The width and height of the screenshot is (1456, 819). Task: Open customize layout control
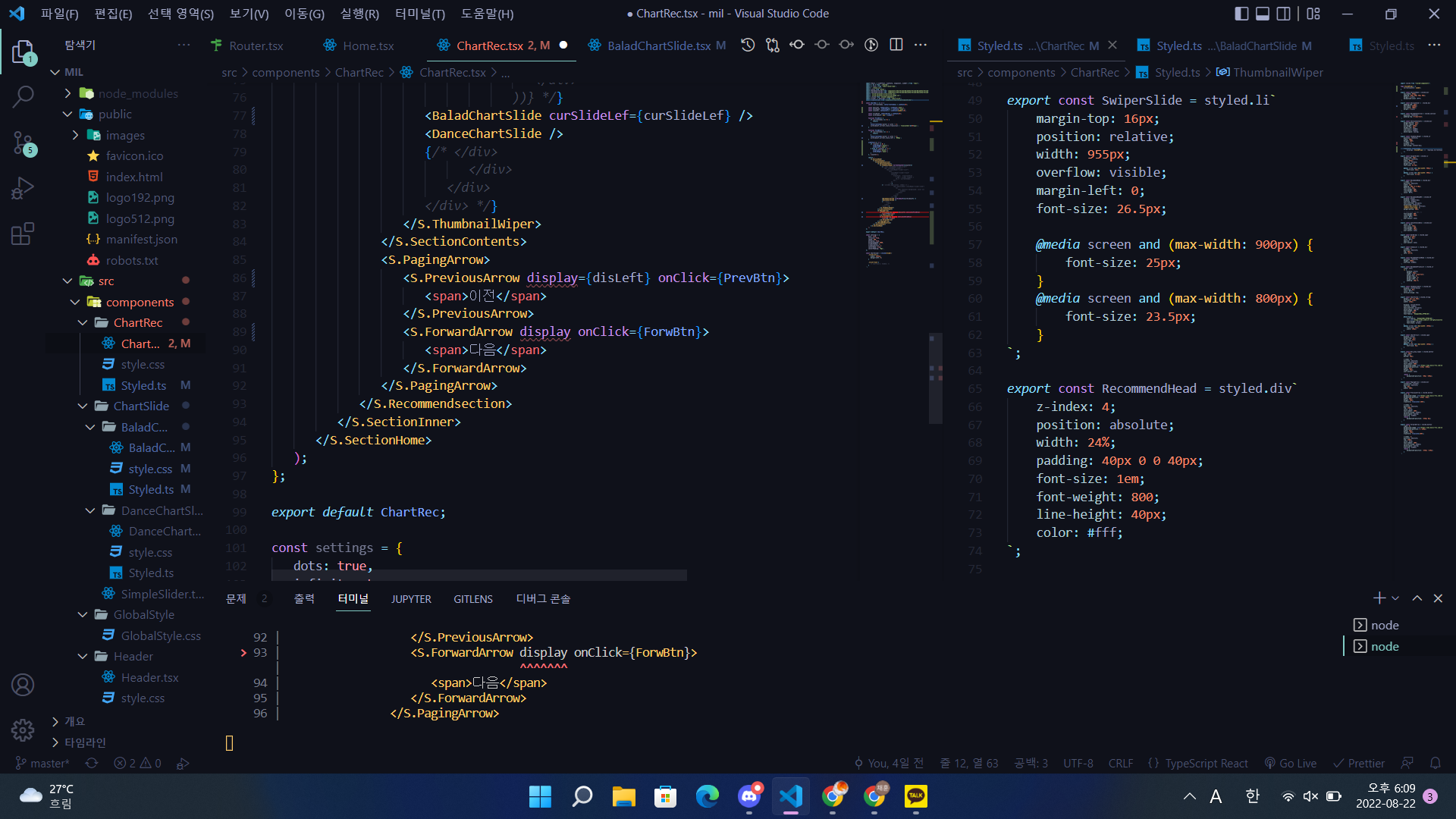pyautogui.click(x=1314, y=14)
